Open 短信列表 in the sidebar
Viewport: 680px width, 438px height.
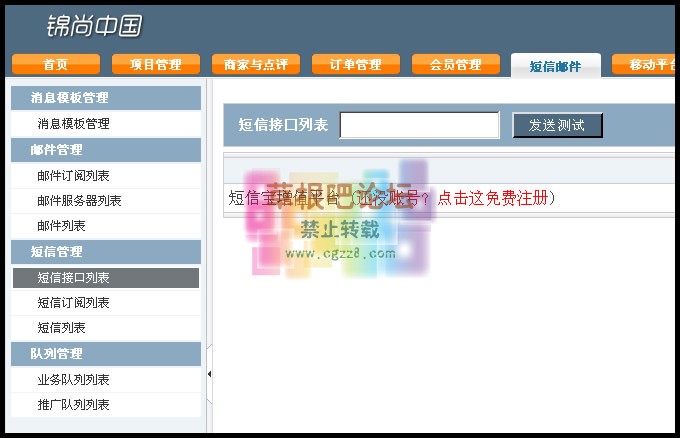click(106, 328)
